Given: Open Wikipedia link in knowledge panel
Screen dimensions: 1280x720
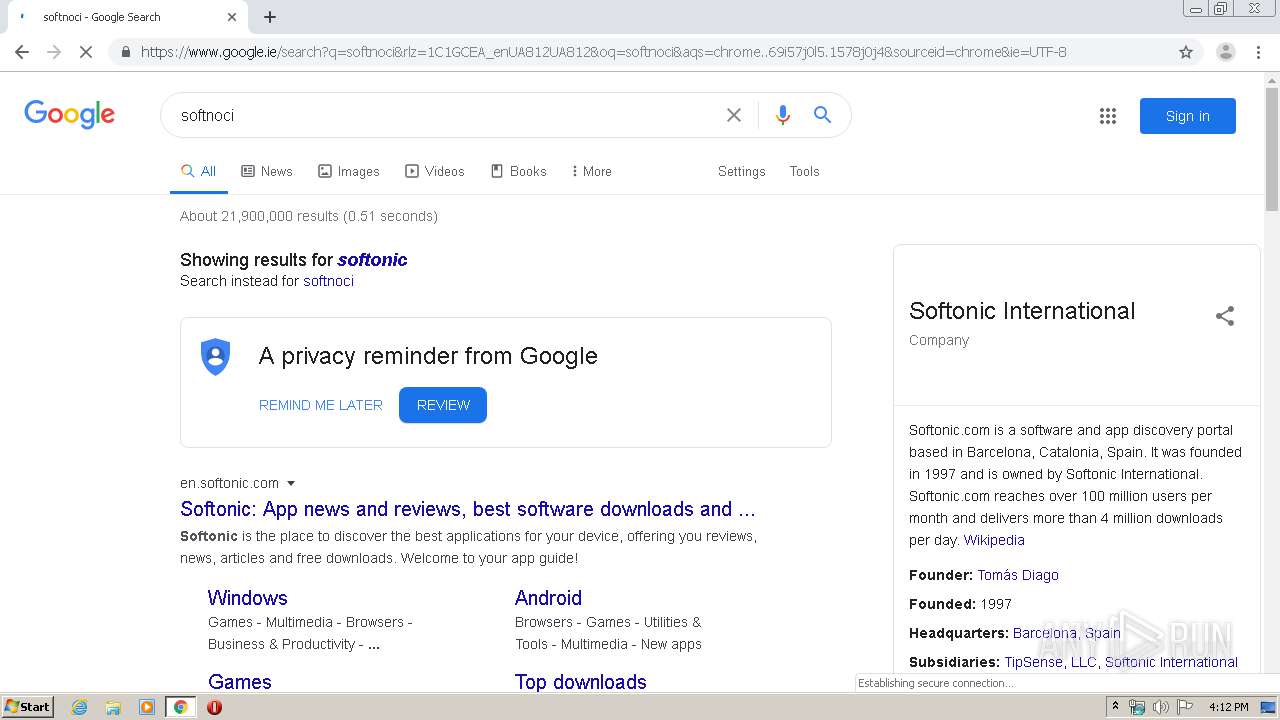Looking at the screenshot, I should [994, 540].
